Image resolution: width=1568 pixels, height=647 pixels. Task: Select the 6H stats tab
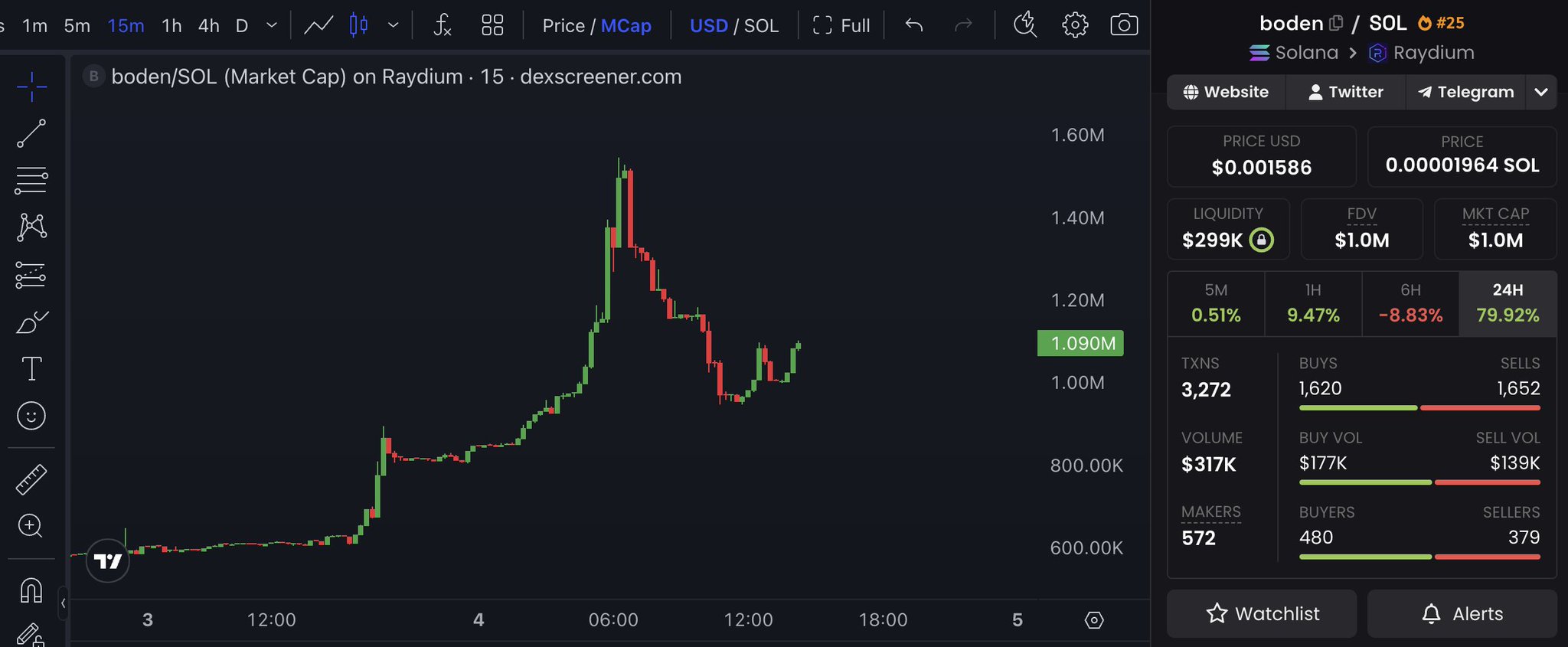(1410, 303)
